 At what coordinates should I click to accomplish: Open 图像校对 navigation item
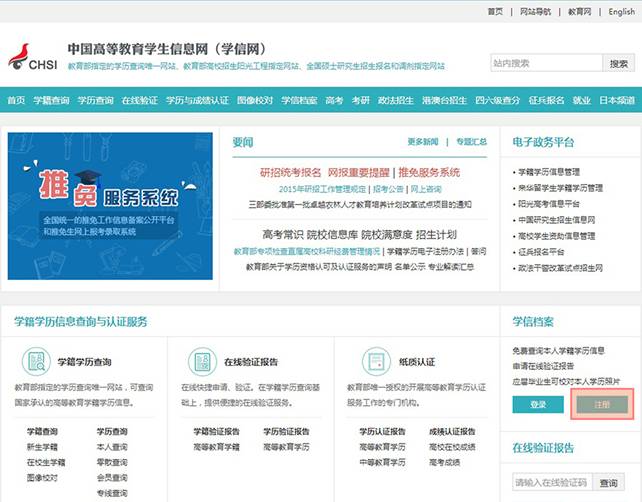point(255,100)
